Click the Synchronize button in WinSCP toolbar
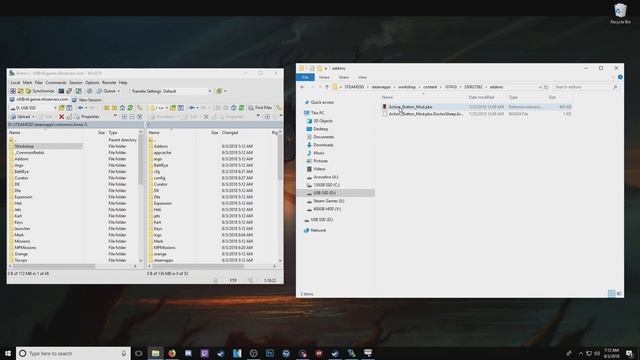The image size is (640, 360). pos(40,91)
